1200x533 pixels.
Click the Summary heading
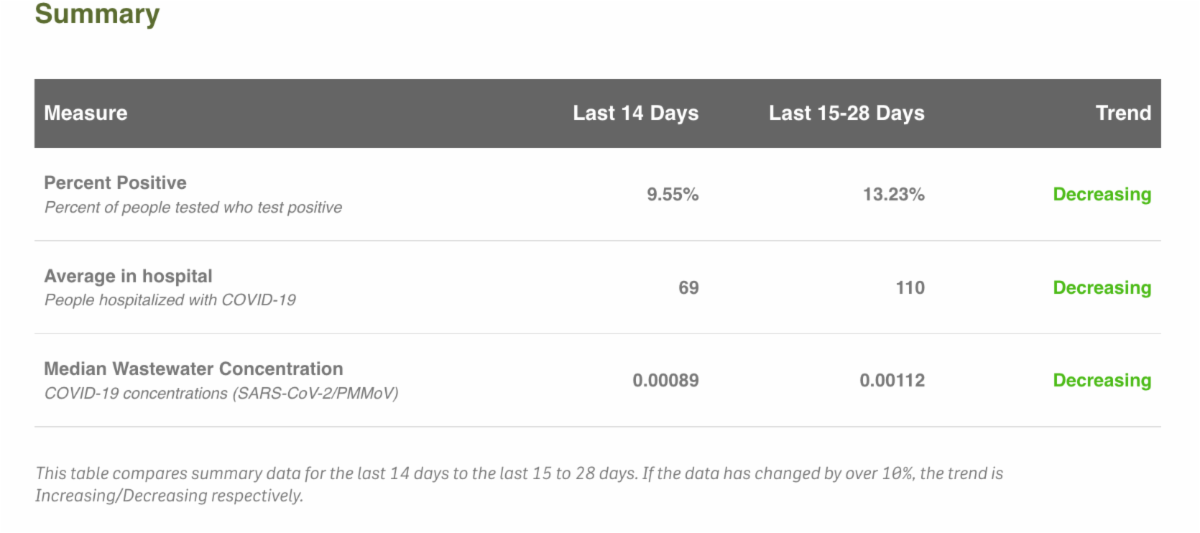click(97, 15)
